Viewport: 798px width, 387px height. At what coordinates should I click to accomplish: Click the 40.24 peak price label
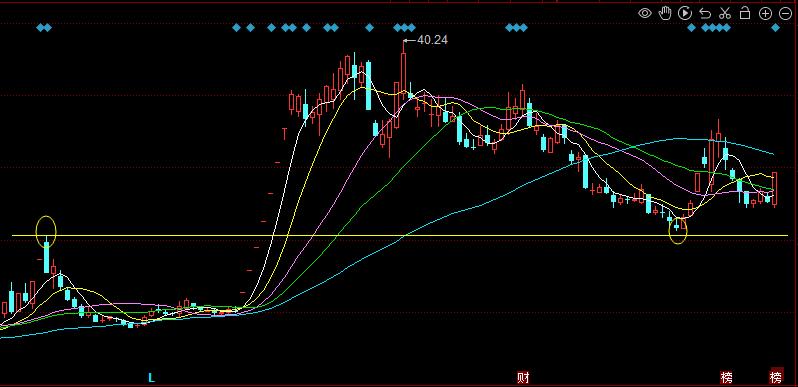432,40
